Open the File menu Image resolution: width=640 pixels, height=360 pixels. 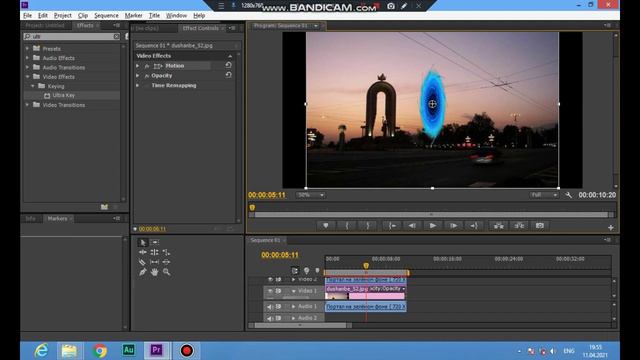coord(27,16)
